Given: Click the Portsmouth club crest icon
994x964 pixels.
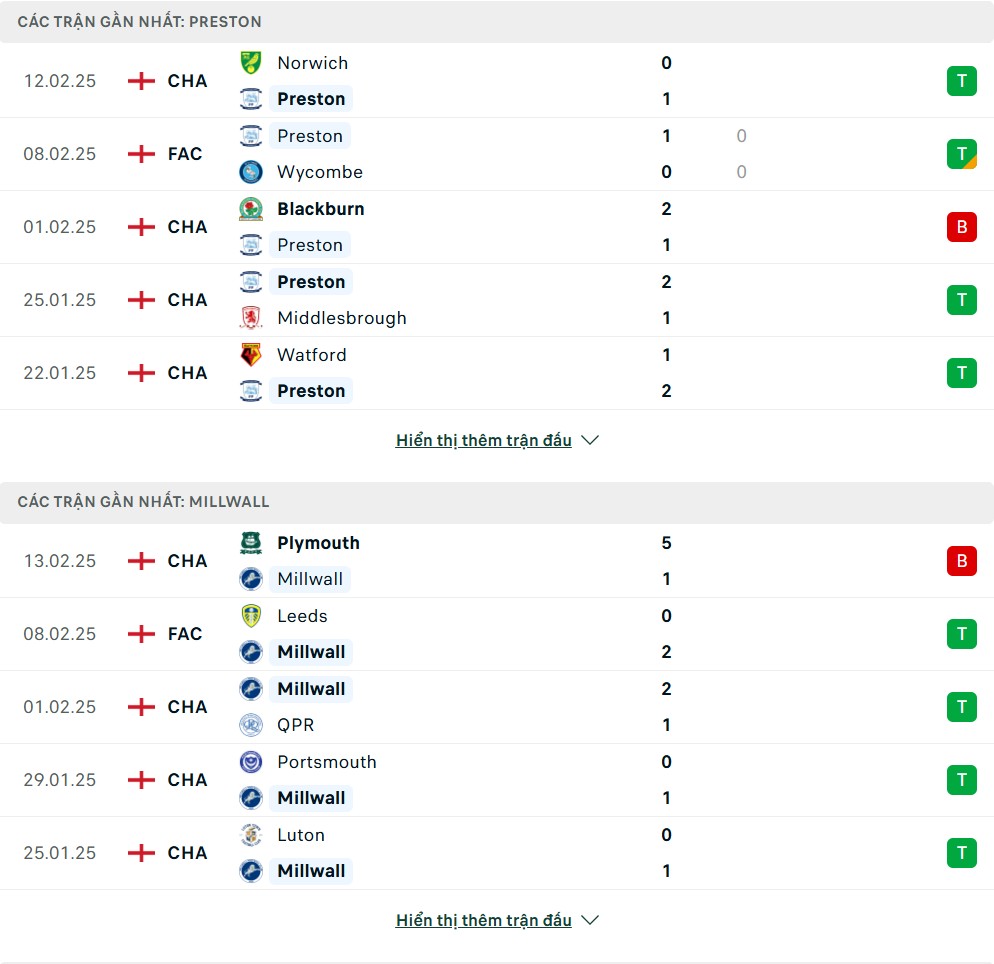Looking at the screenshot, I should point(251,762).
